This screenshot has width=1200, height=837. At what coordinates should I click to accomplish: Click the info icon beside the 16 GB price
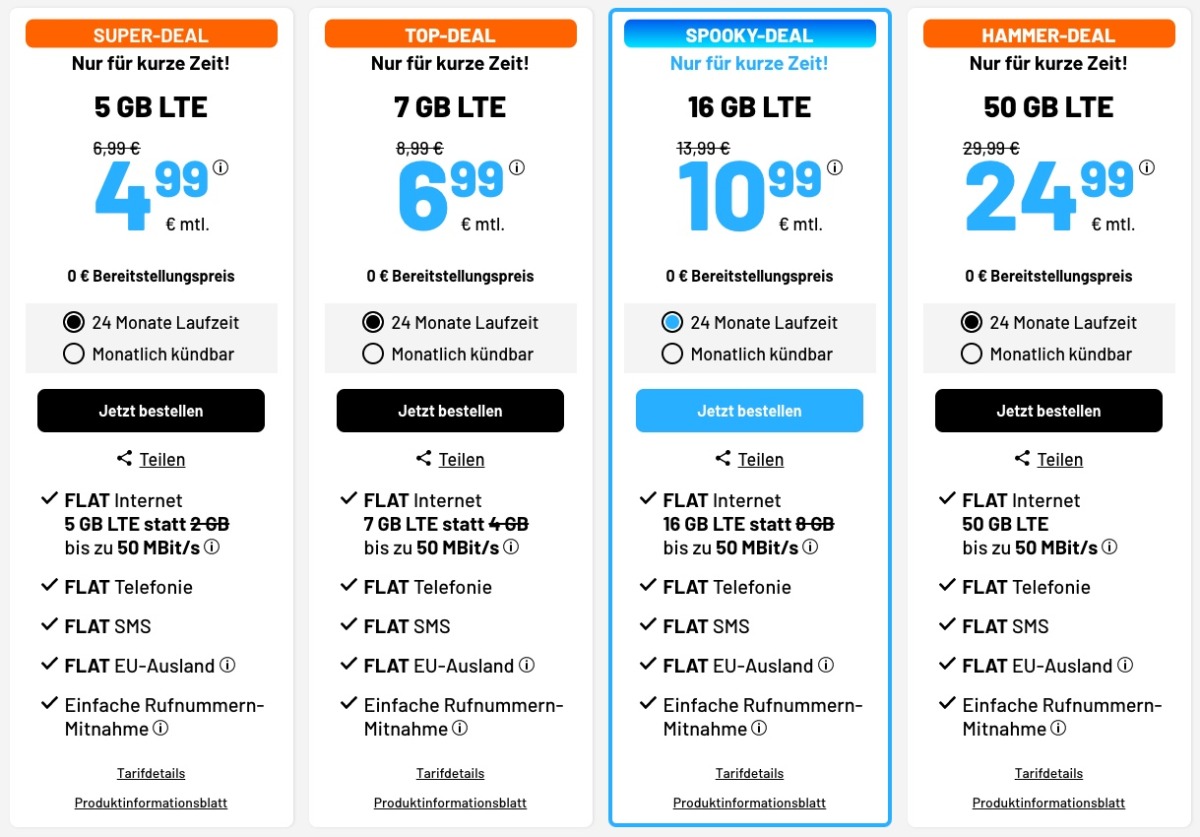tap(833, 167)
